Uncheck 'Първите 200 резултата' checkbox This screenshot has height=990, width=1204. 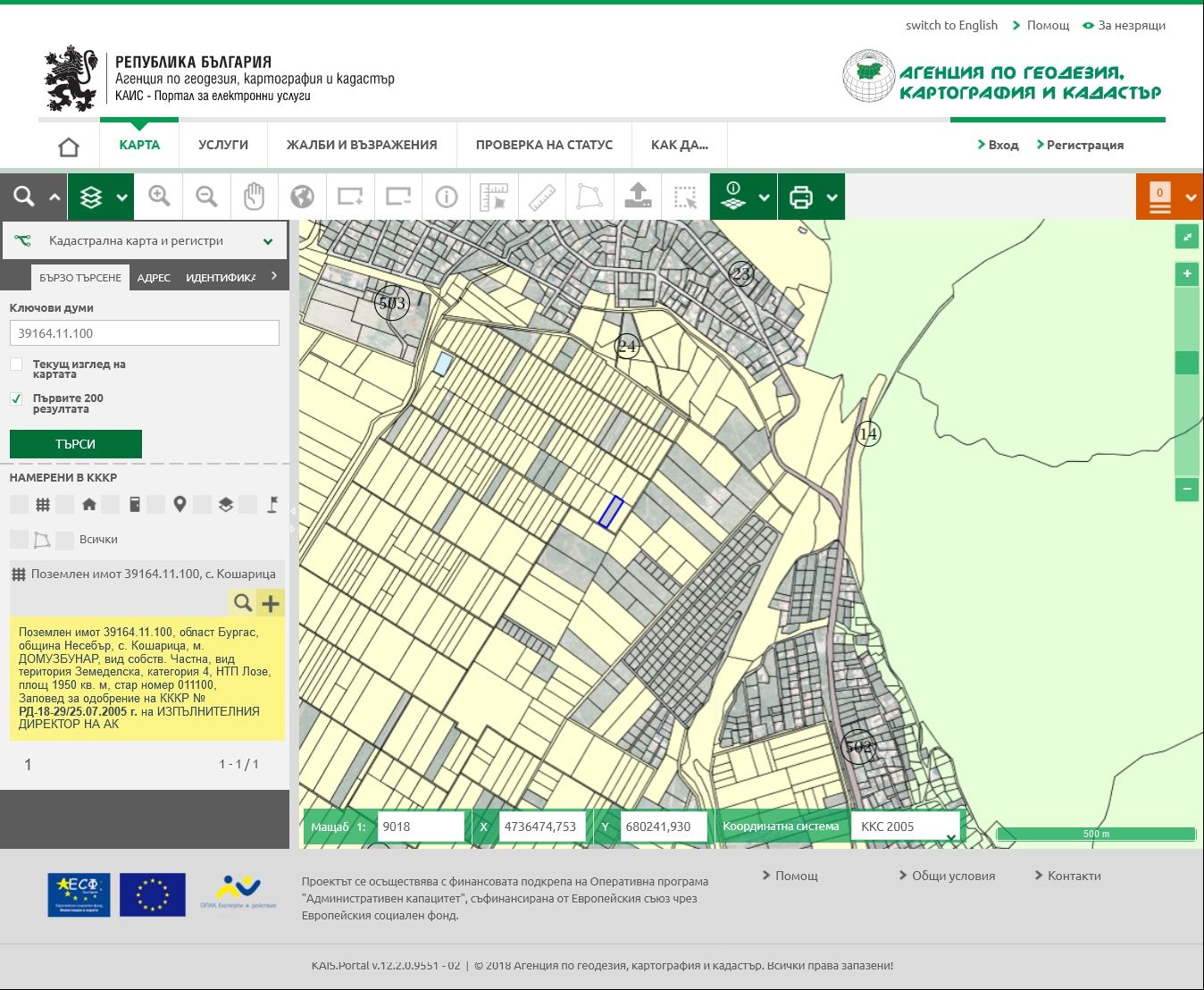(x=16, y=399)
